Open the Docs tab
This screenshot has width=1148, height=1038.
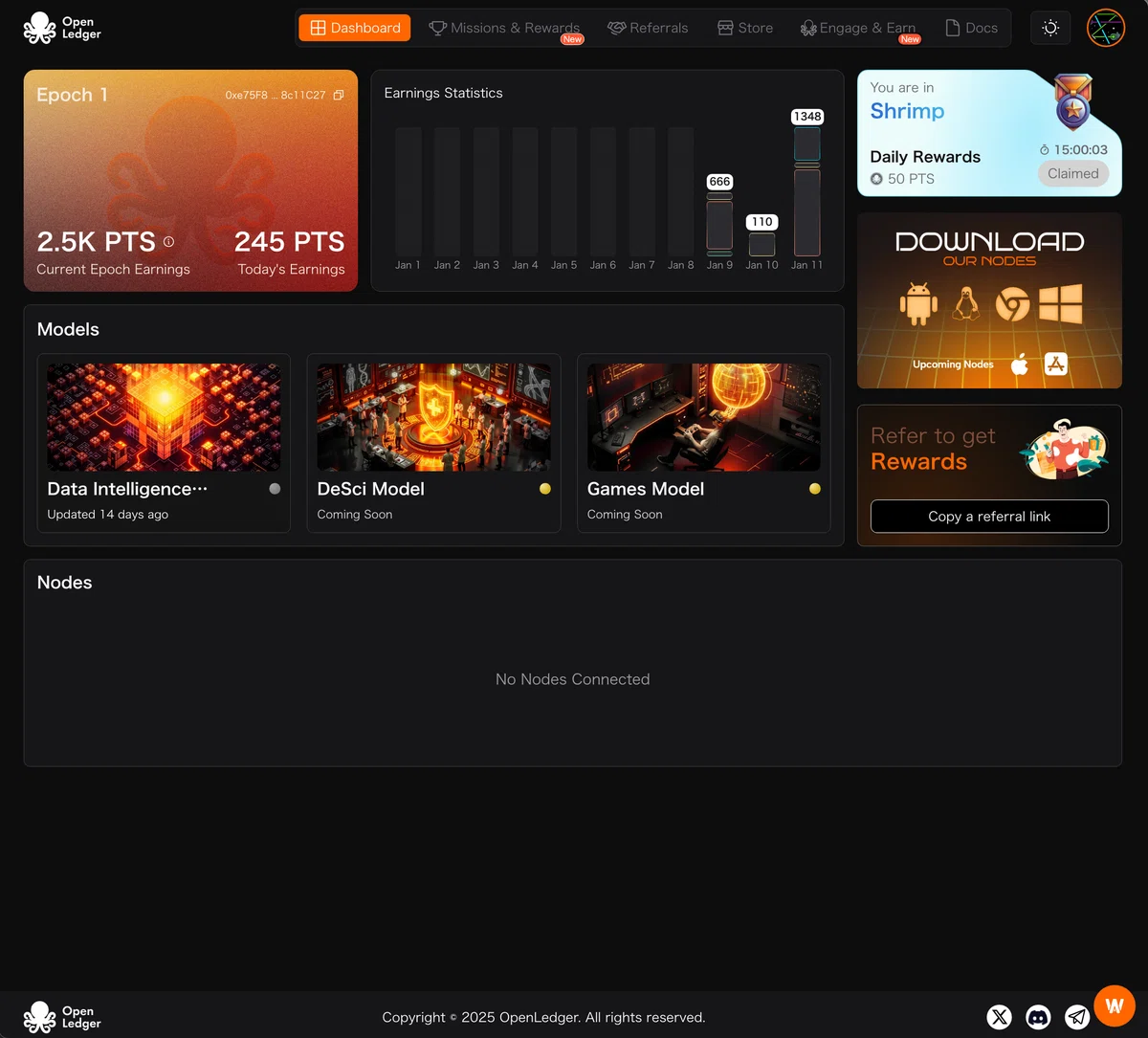point(972,28)
